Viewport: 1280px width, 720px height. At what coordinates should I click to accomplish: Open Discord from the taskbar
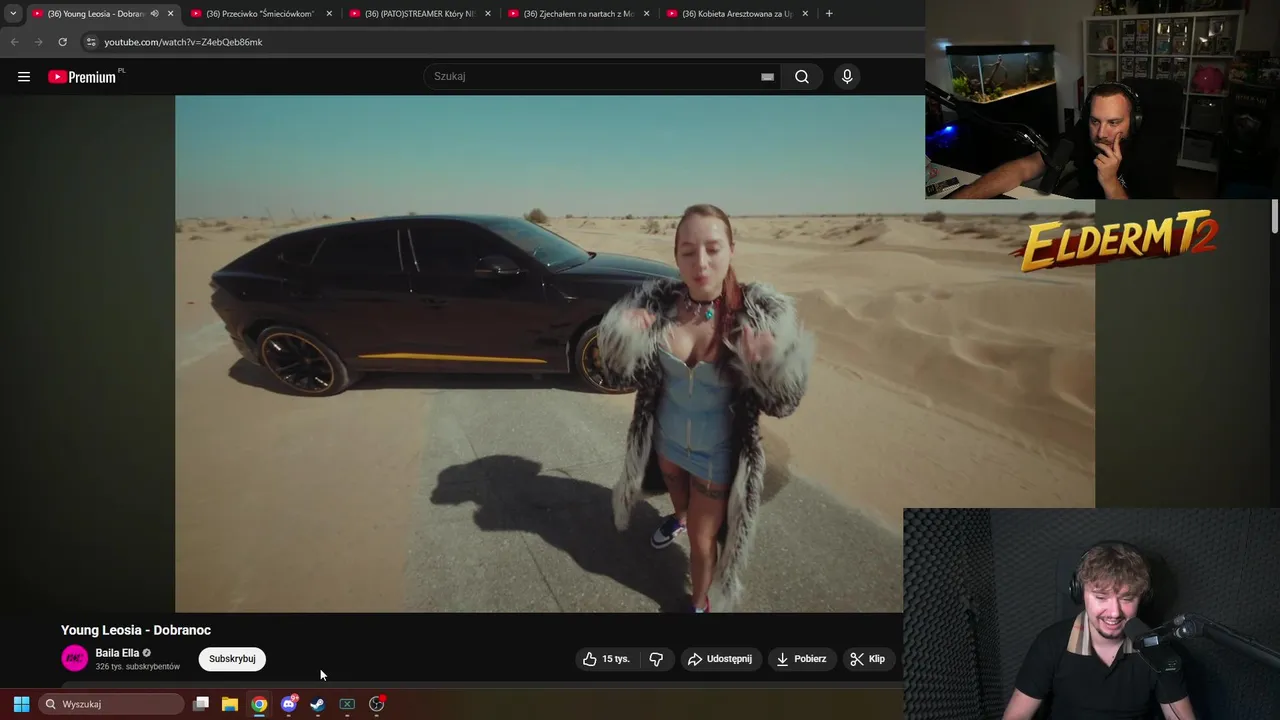tap(289, 704)
